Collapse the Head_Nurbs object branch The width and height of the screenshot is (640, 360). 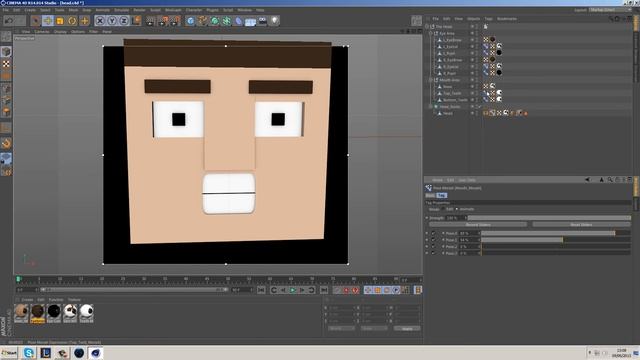point(431,107)
